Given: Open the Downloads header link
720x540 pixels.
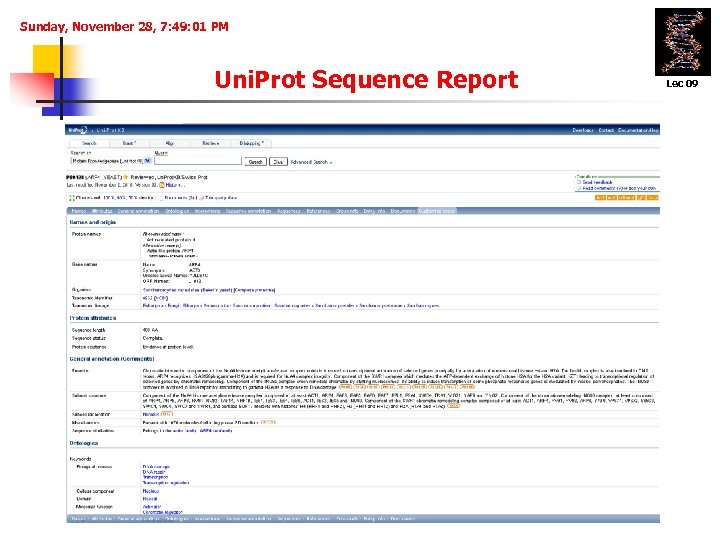Looking at the screenshot, I should point(583,130).
